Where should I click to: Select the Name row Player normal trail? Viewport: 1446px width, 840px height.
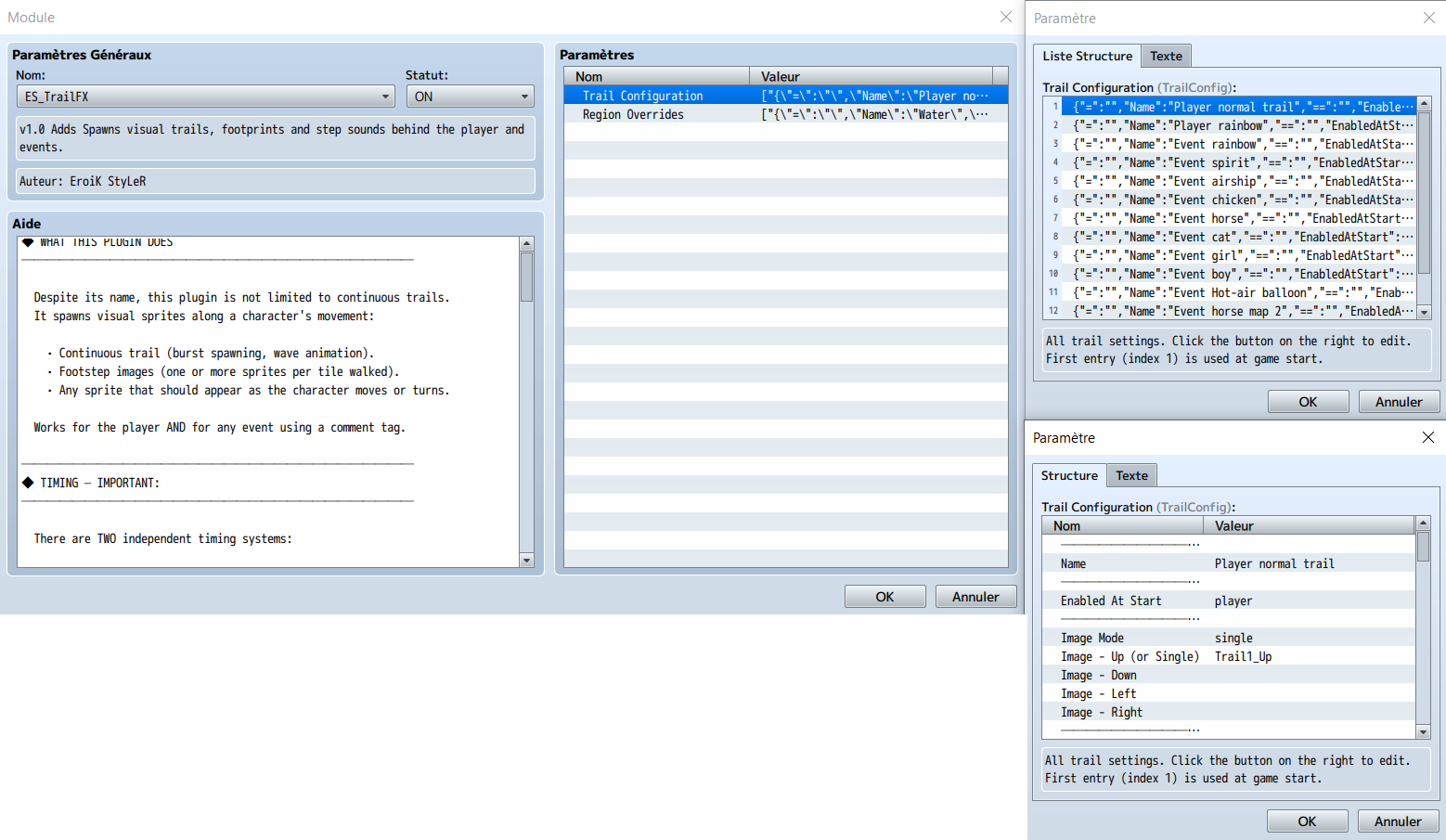coord(1229,563)
